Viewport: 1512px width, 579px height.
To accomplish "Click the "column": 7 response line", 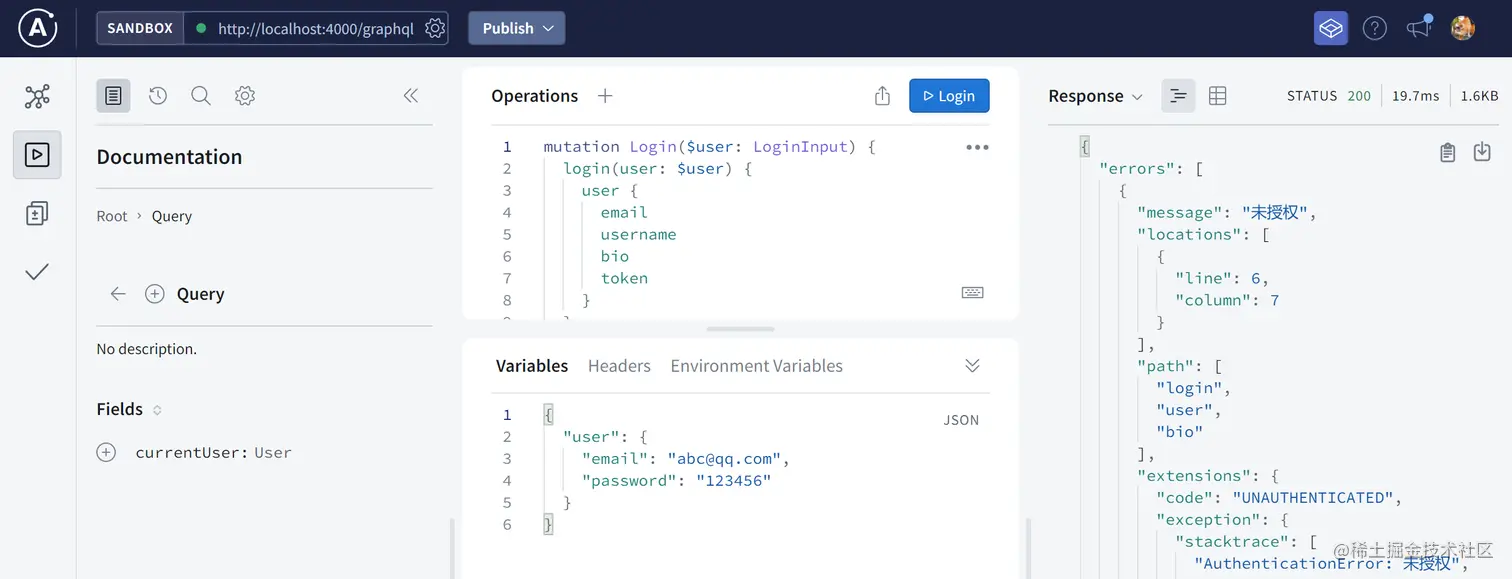I will pos(1227,300).
